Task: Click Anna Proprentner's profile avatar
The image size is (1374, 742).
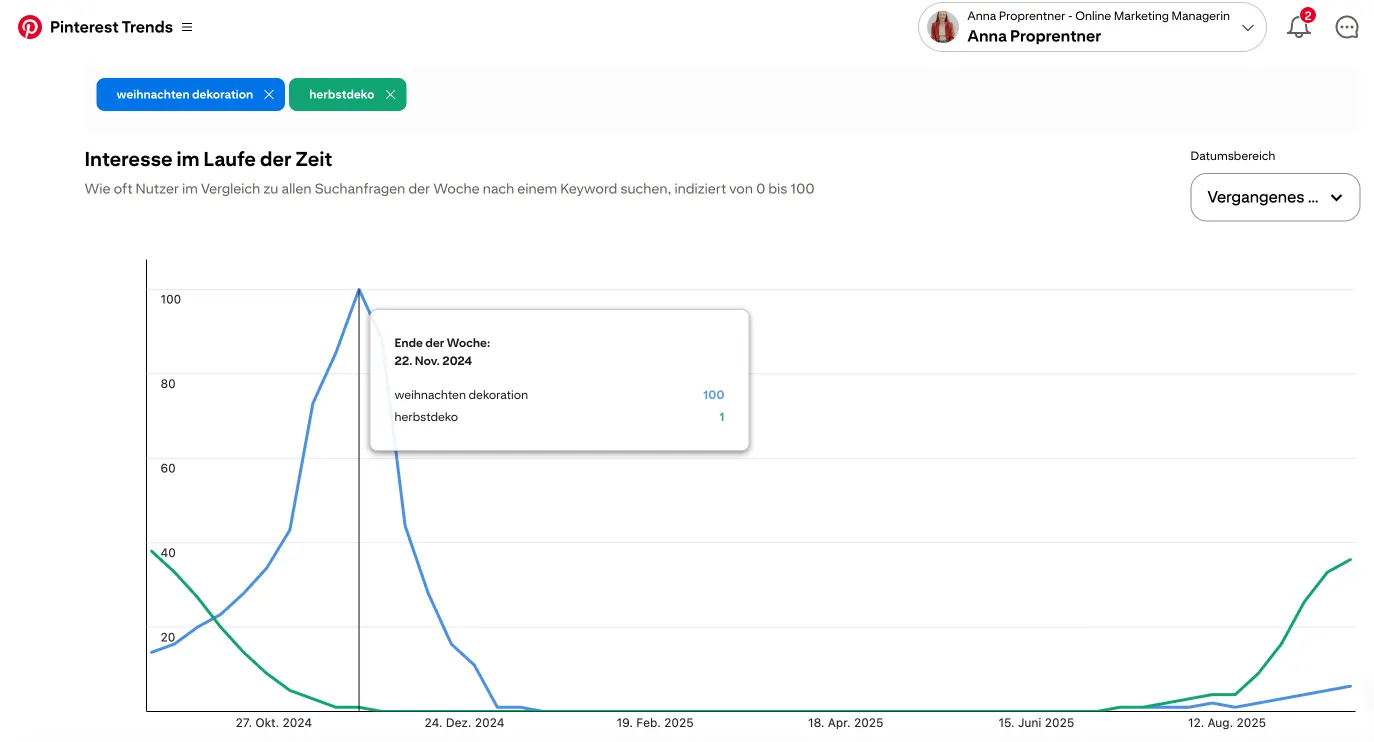Action: tap(943, 27)
